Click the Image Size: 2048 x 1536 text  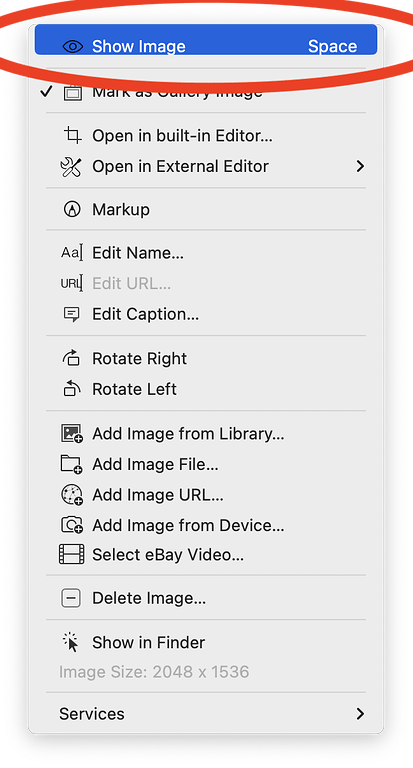154,672
